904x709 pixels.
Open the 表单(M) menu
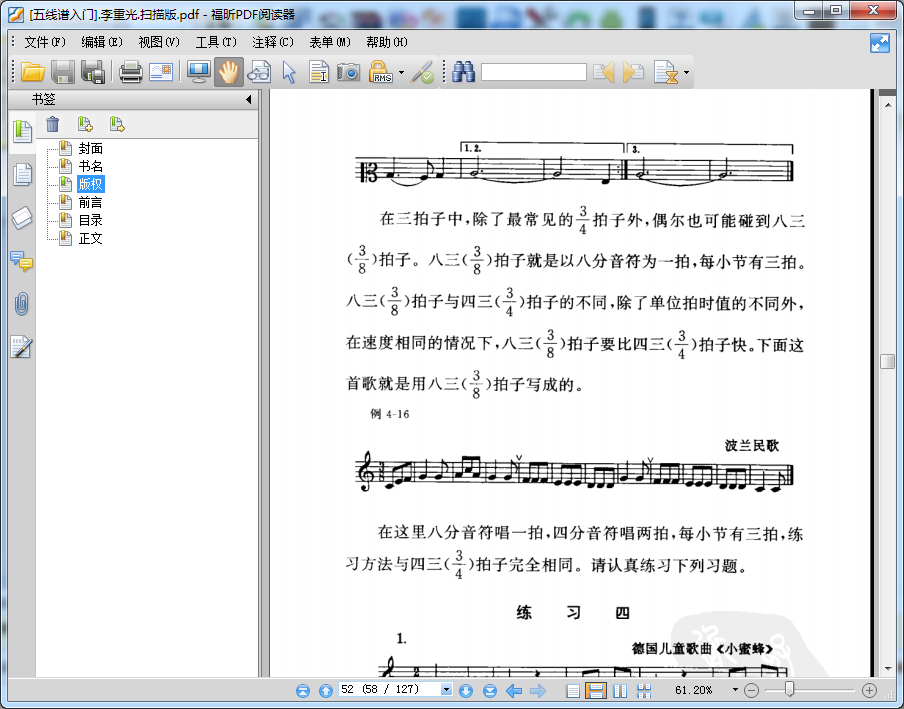click(330, 42)
